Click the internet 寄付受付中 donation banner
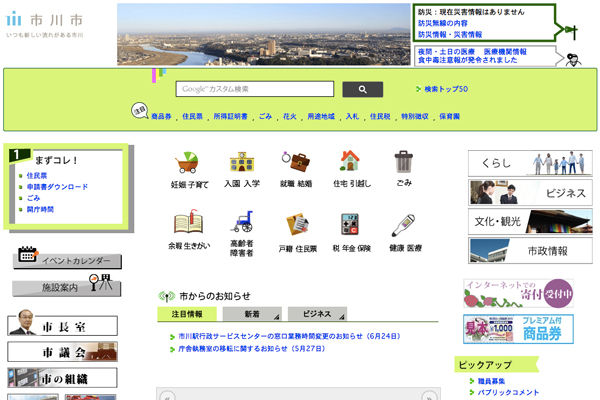600x400 pixels. tap(518, 293)
